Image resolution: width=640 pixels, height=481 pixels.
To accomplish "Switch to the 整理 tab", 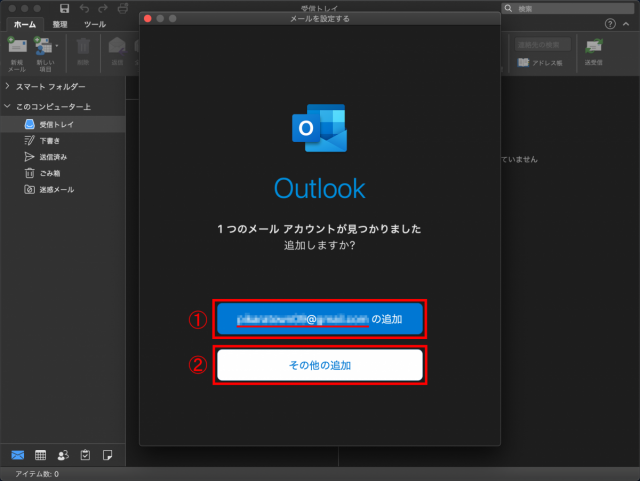I will point(59,23).
